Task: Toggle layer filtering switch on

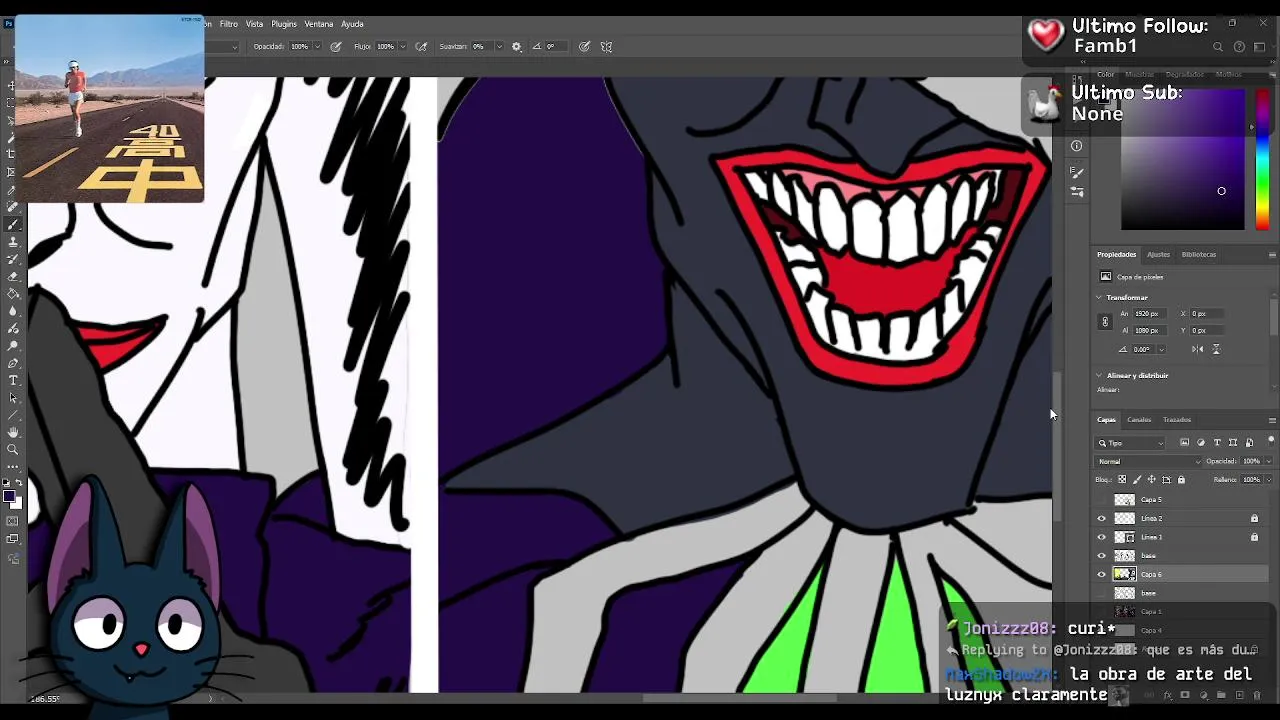Action: [1271, 441]
